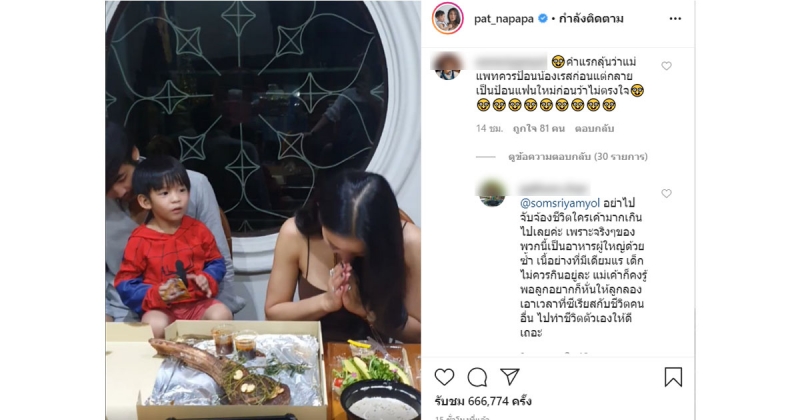Expand the 30 replies thread

click(x=578, y=157)
